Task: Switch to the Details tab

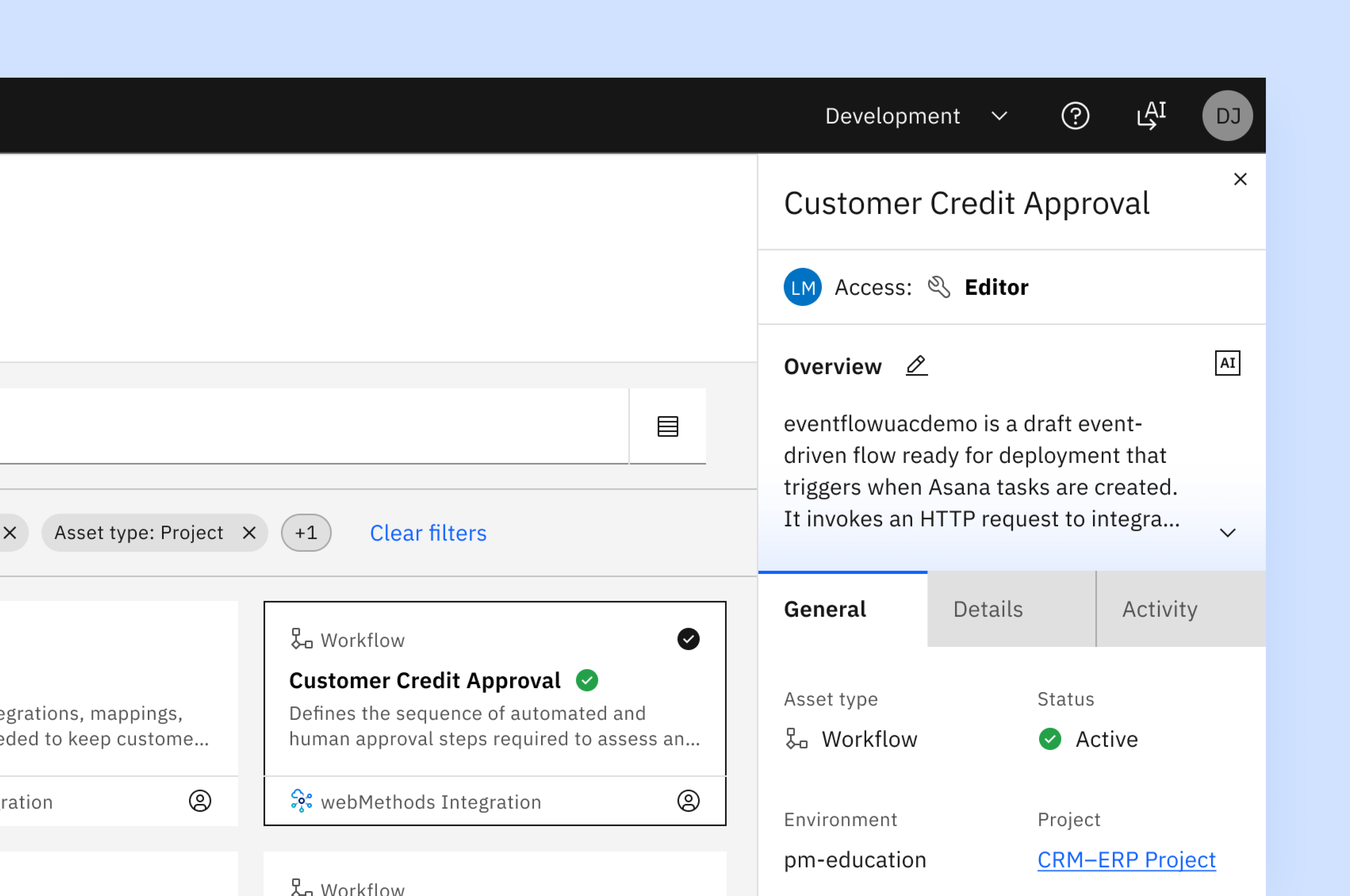Action: [x=1011, y=609]
